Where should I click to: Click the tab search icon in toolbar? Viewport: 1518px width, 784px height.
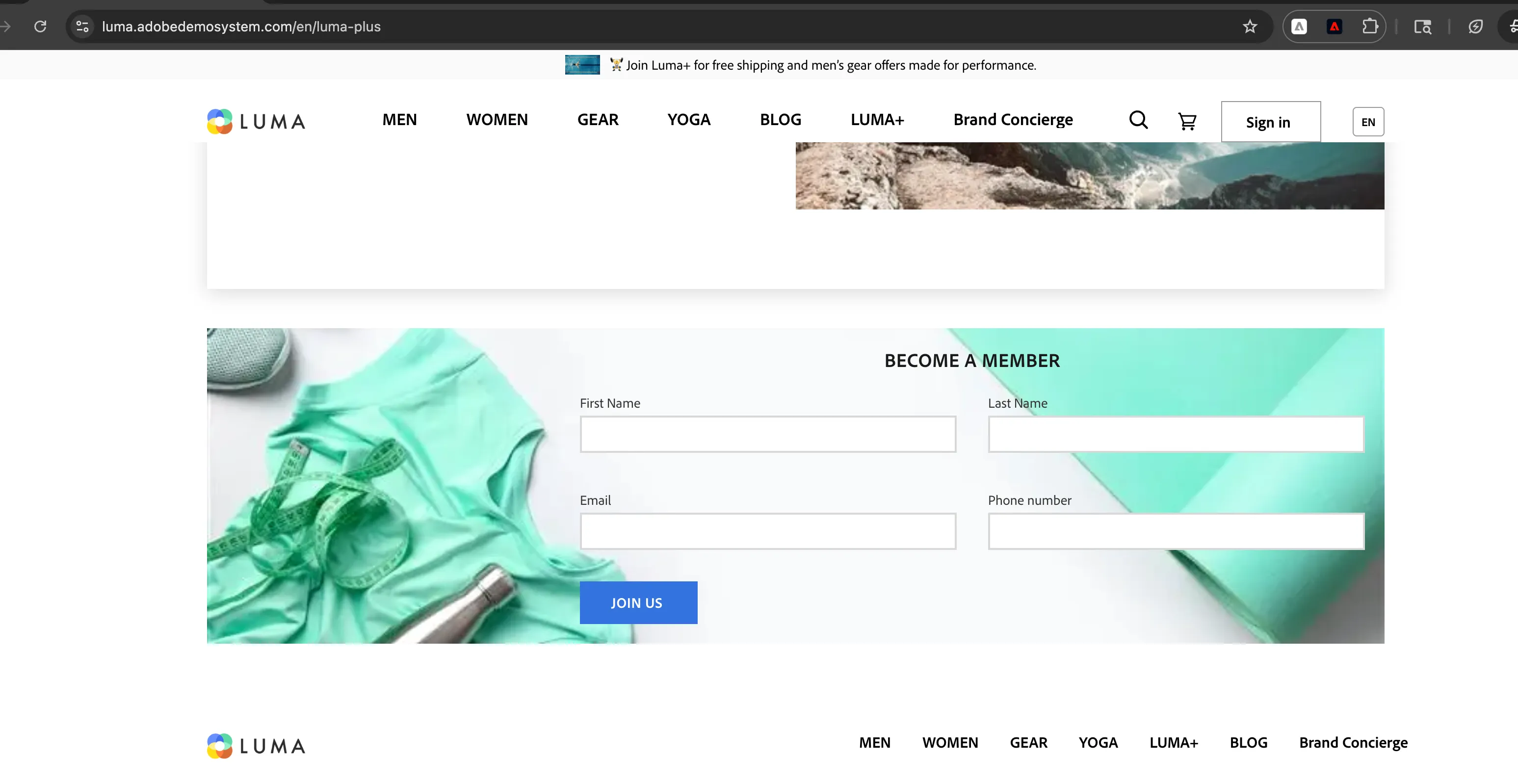[x=1422, y=26]
